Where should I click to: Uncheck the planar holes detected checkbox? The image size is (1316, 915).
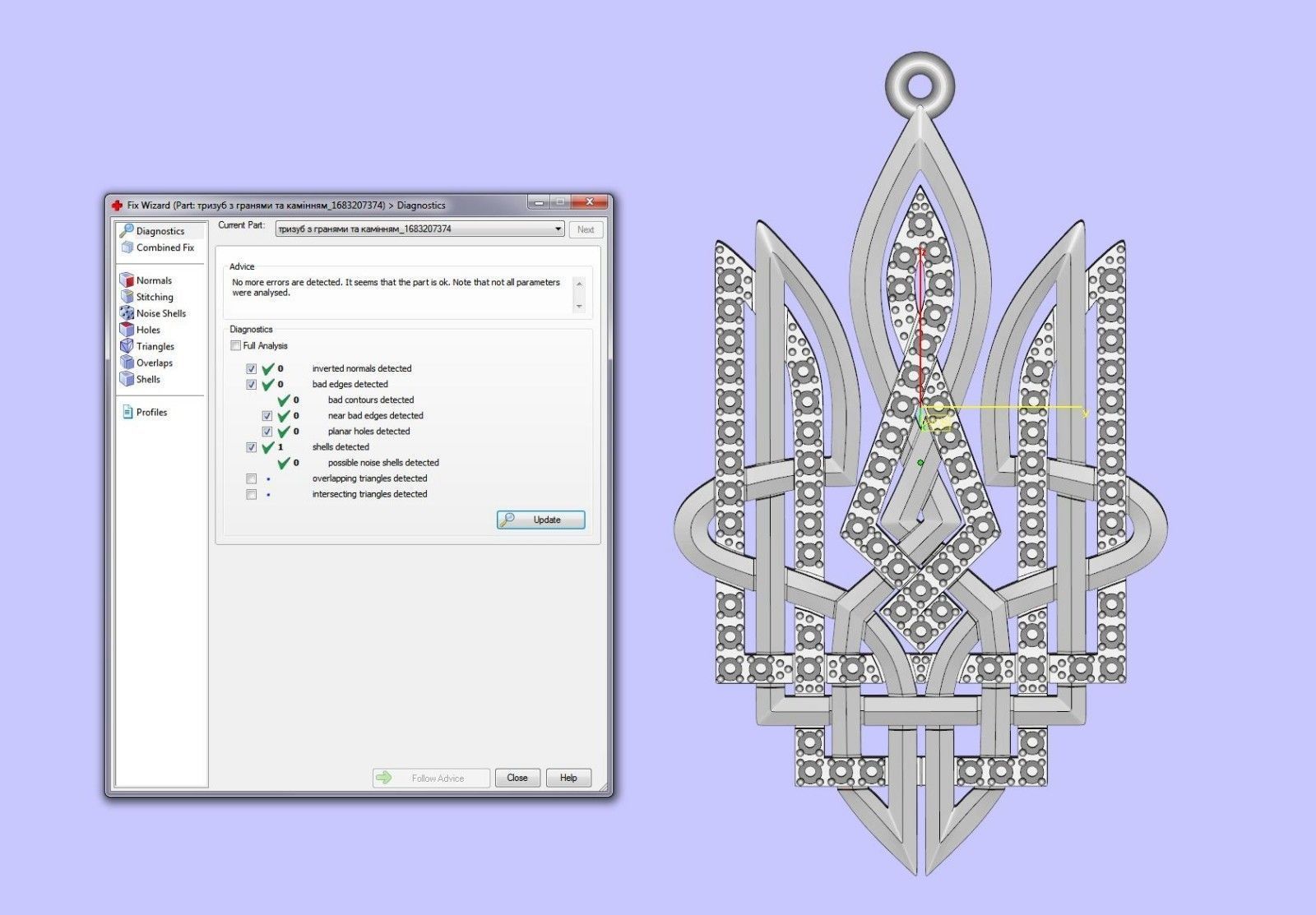click(267, 432)
